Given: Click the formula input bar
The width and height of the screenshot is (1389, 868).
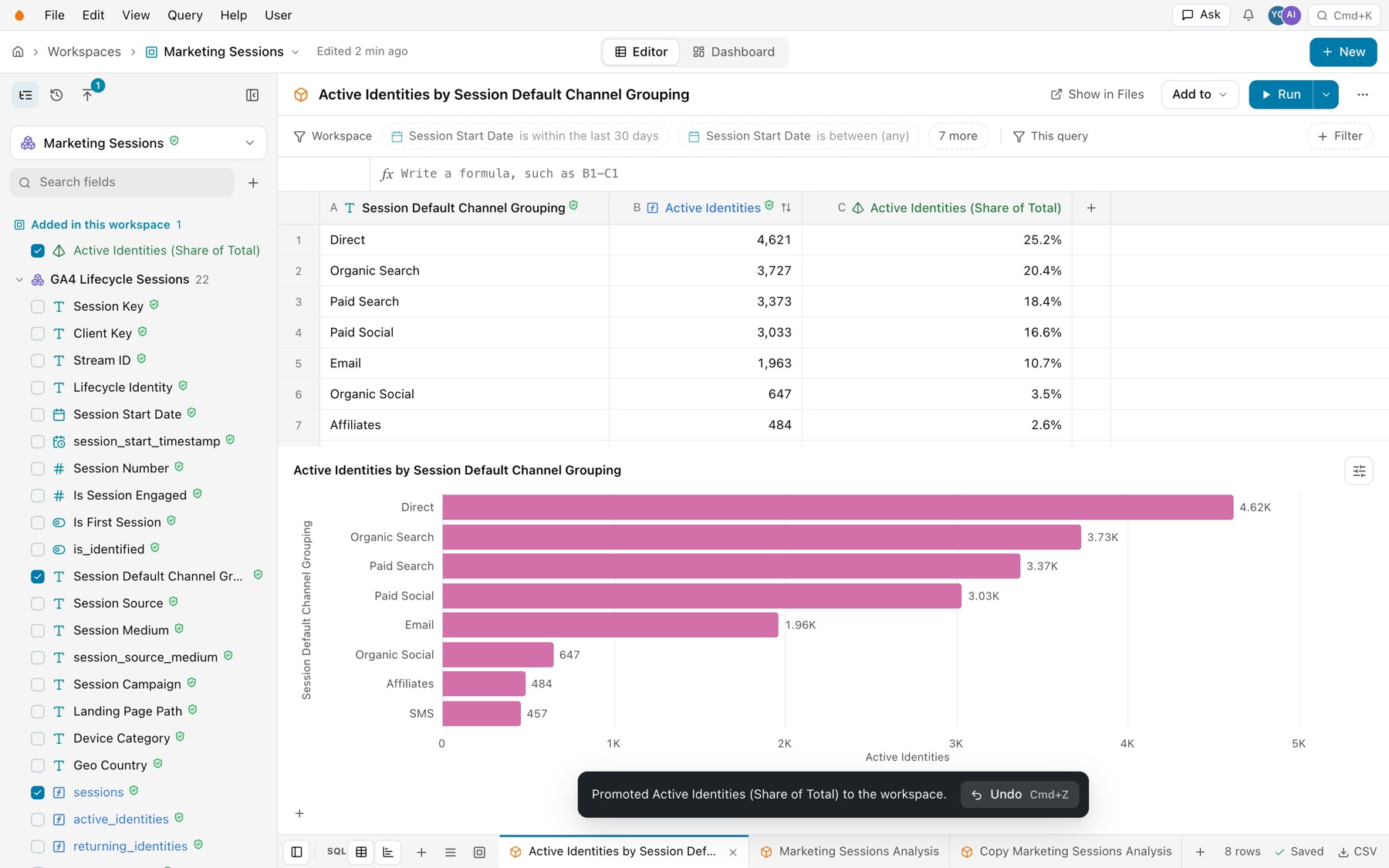Looking at the screenshot, I should coord(880,174).
